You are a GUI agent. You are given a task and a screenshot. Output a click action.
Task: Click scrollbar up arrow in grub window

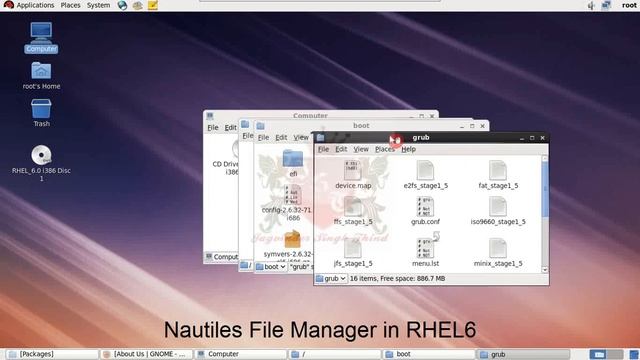point(544,158)
